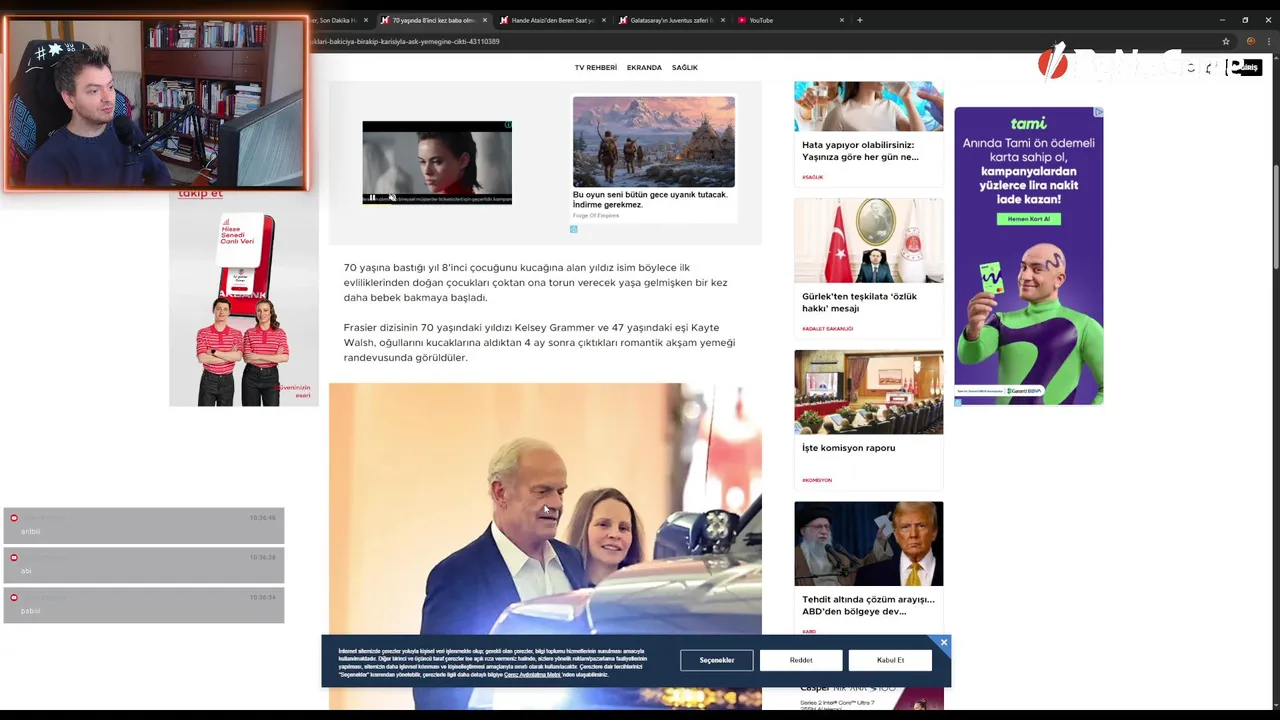Click the commission meeting thumbnail
The image size is (1280, 720).
(x=868, y=392)
